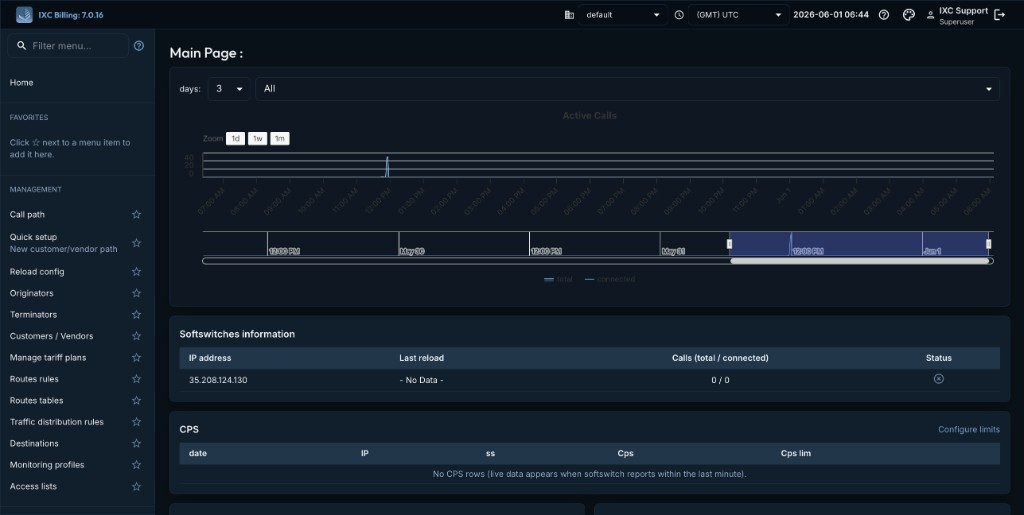Open Customers / Vendors menu item
This screenshot has height=515, width=1024.
pos(52,336)
